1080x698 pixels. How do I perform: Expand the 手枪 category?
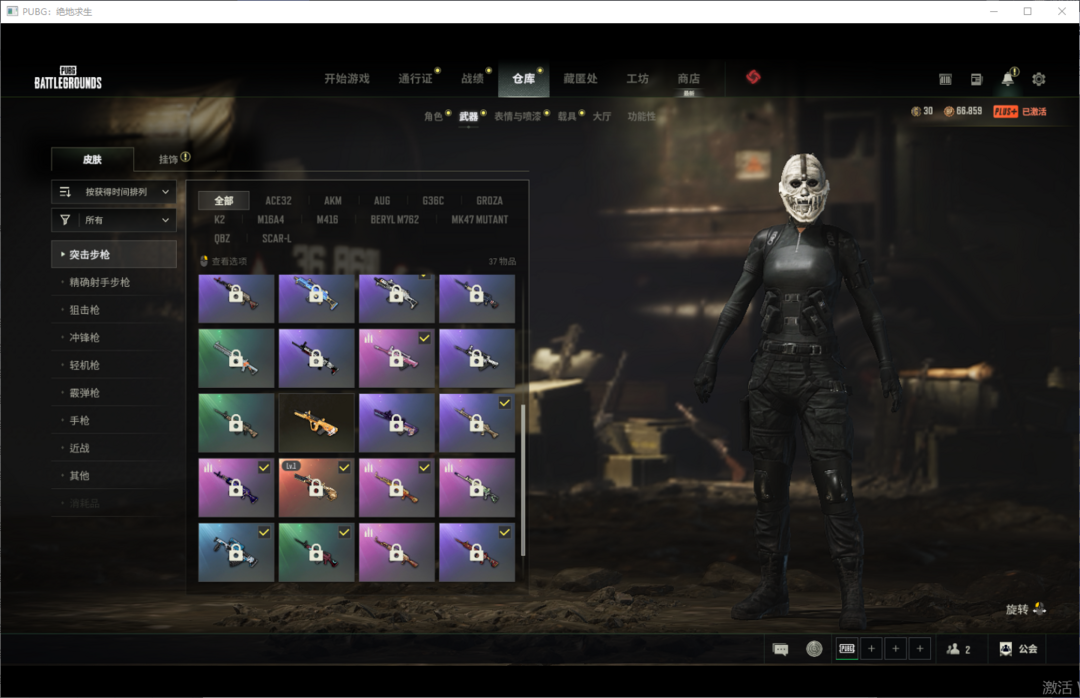pyautogui.click(x=114, y=420)
